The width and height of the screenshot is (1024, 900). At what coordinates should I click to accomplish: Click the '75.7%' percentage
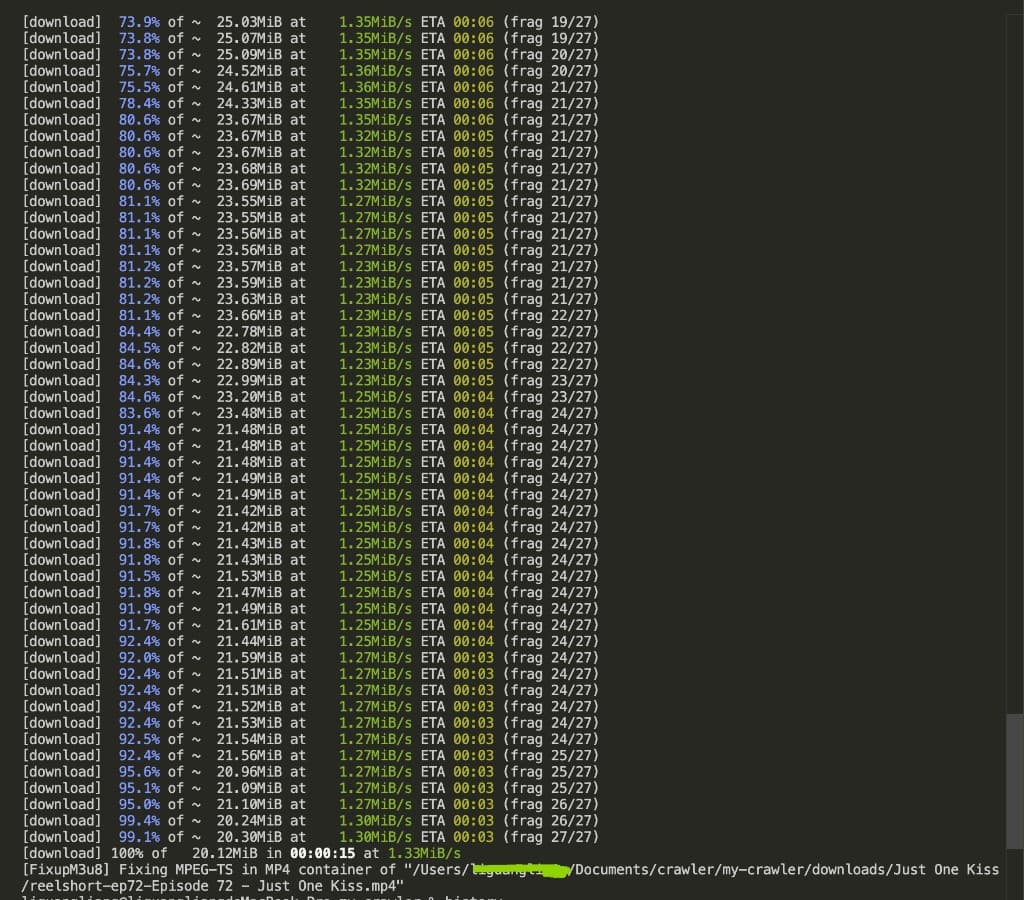point(139,71)
